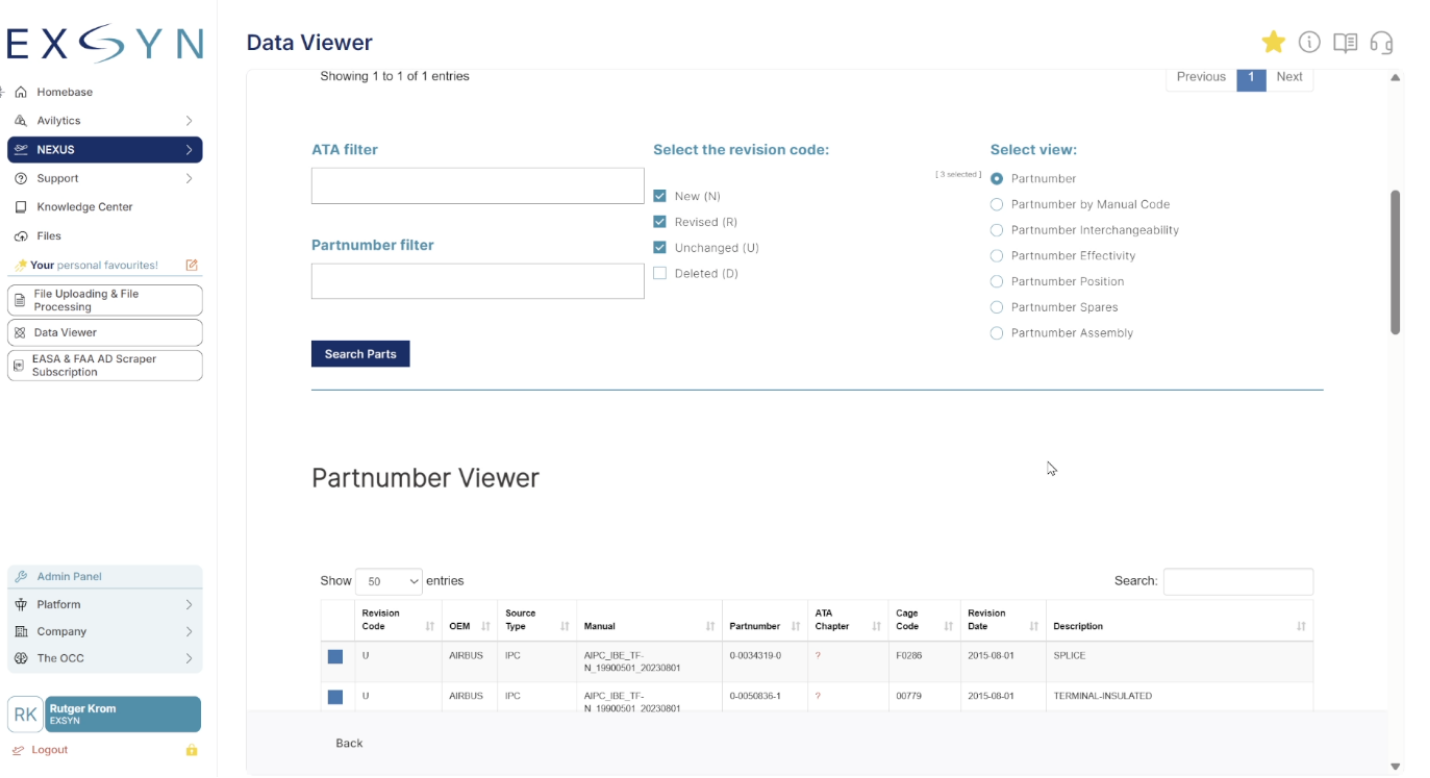Select the Partnumber Interchangeability radio button
The width and height of the screenshot is (1430, 778).
click(996, 230)
